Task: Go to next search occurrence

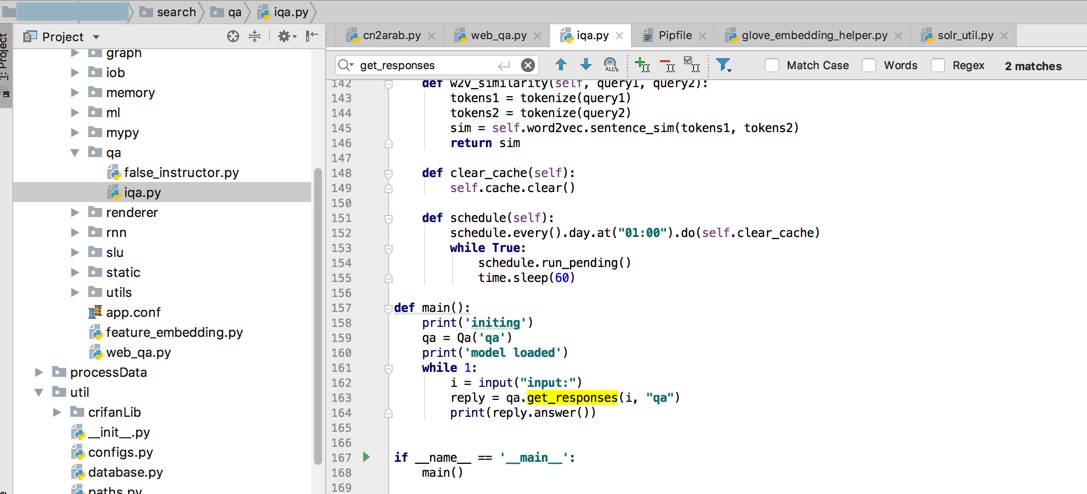Action: click(x=586, y=65)
